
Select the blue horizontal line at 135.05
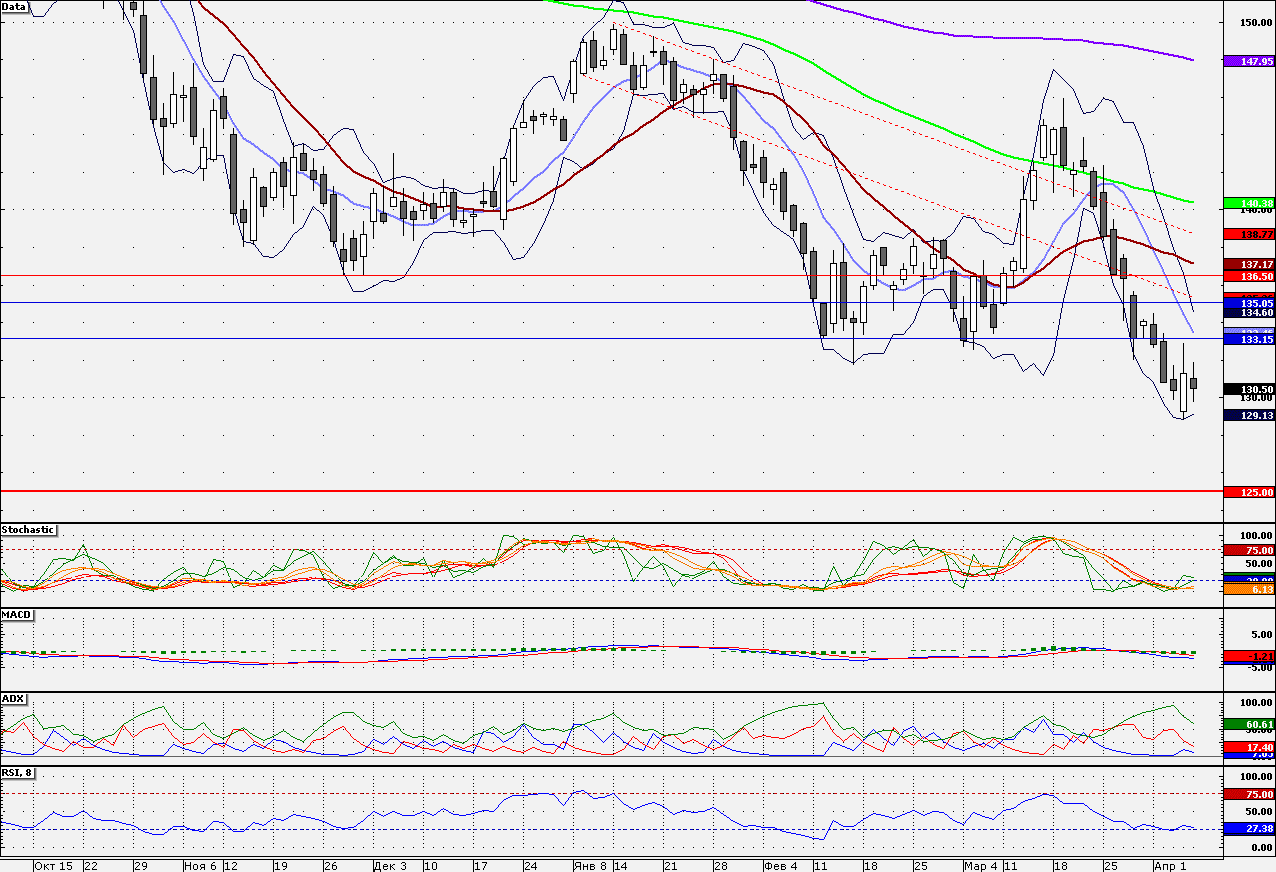[611, 302]
